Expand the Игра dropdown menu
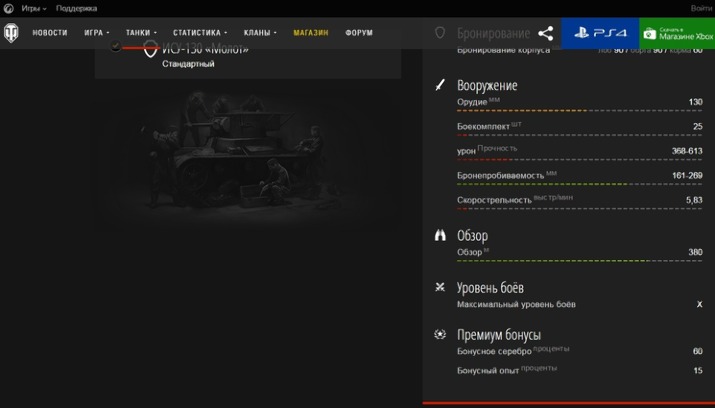Screen dimensions: 715x408 click(x=97, y=33)
